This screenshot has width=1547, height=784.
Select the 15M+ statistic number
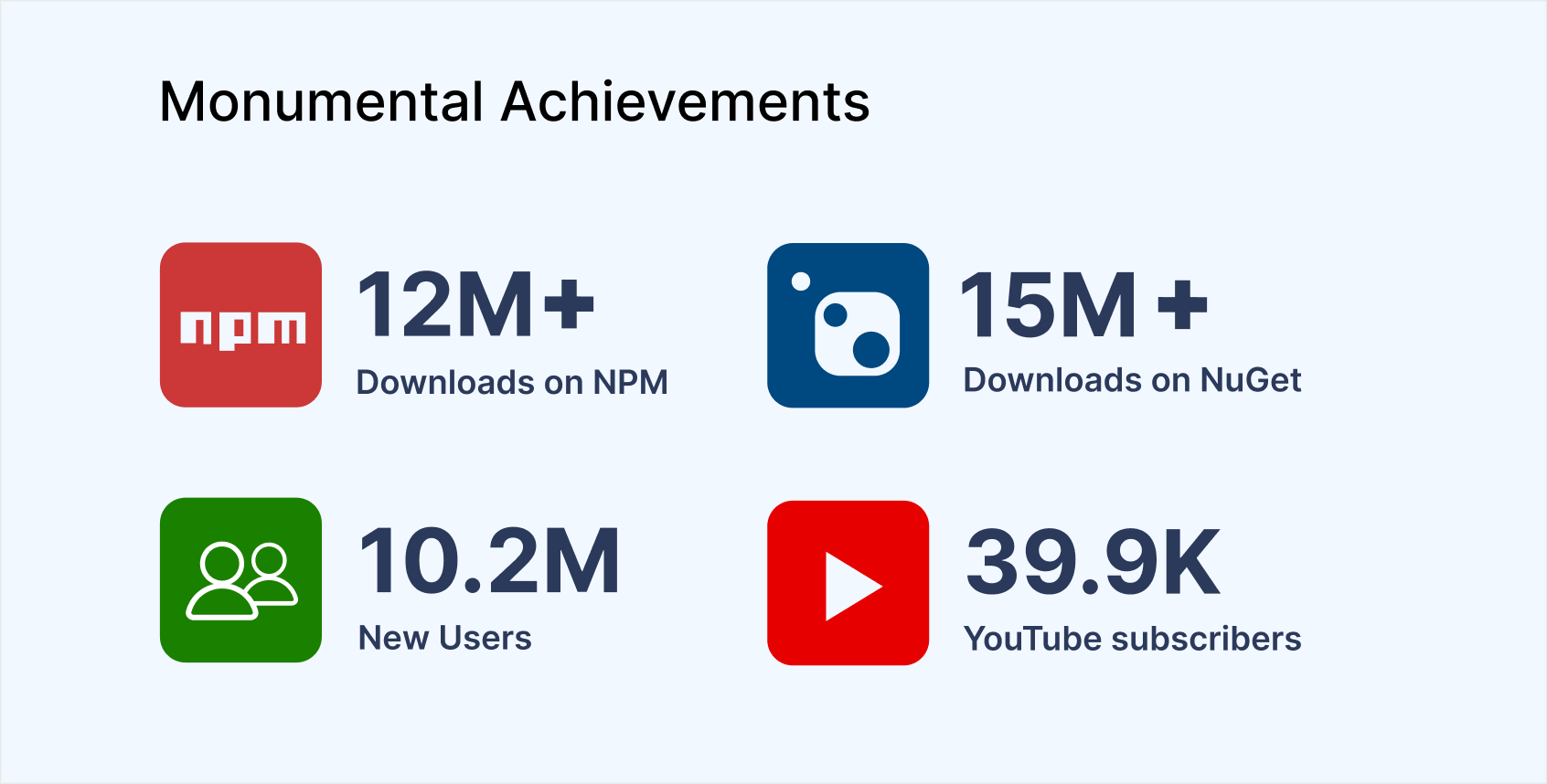coord(1083,306)
